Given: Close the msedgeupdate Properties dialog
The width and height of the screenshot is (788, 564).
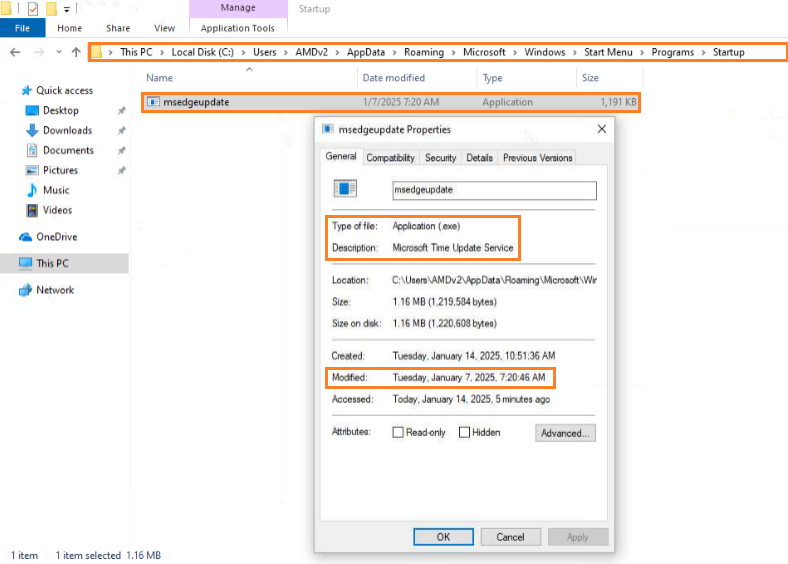Looking at the screenshot, I should [602, 129].
